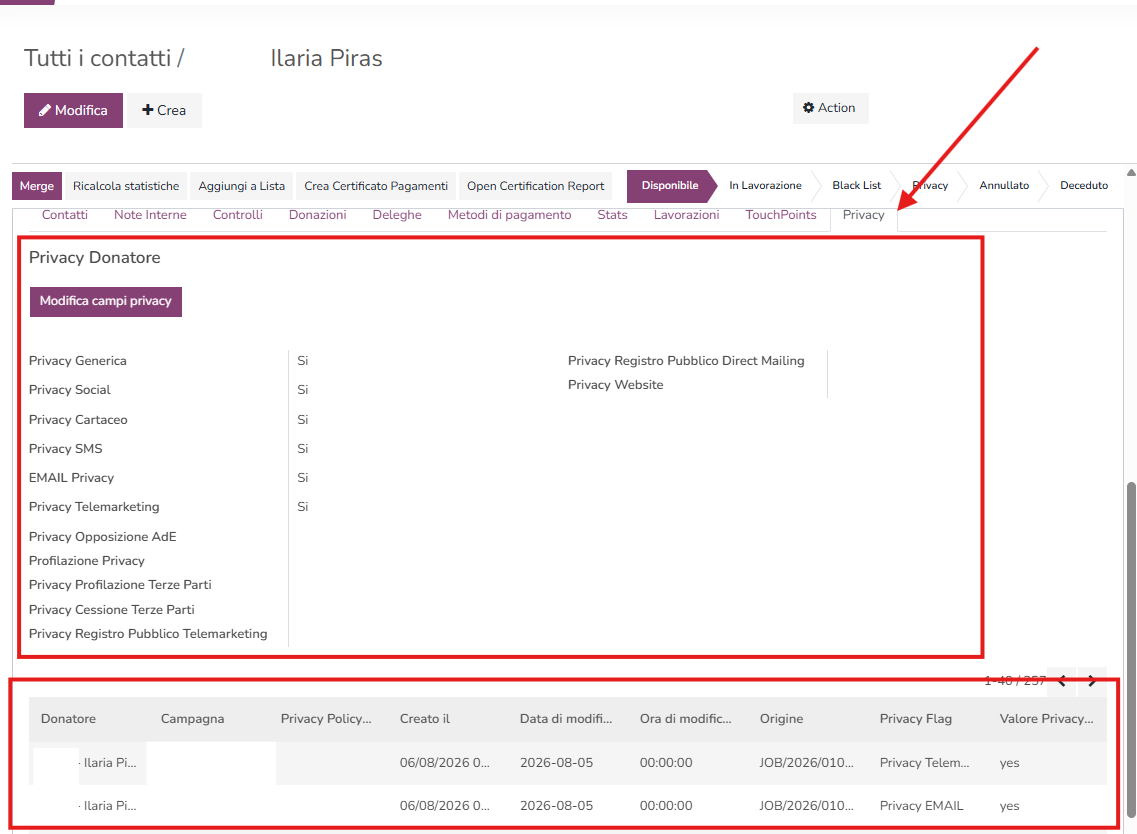Set status to Black List
Image resolution: width=1137 pixels, height=834 pixels.
[856, 186]
